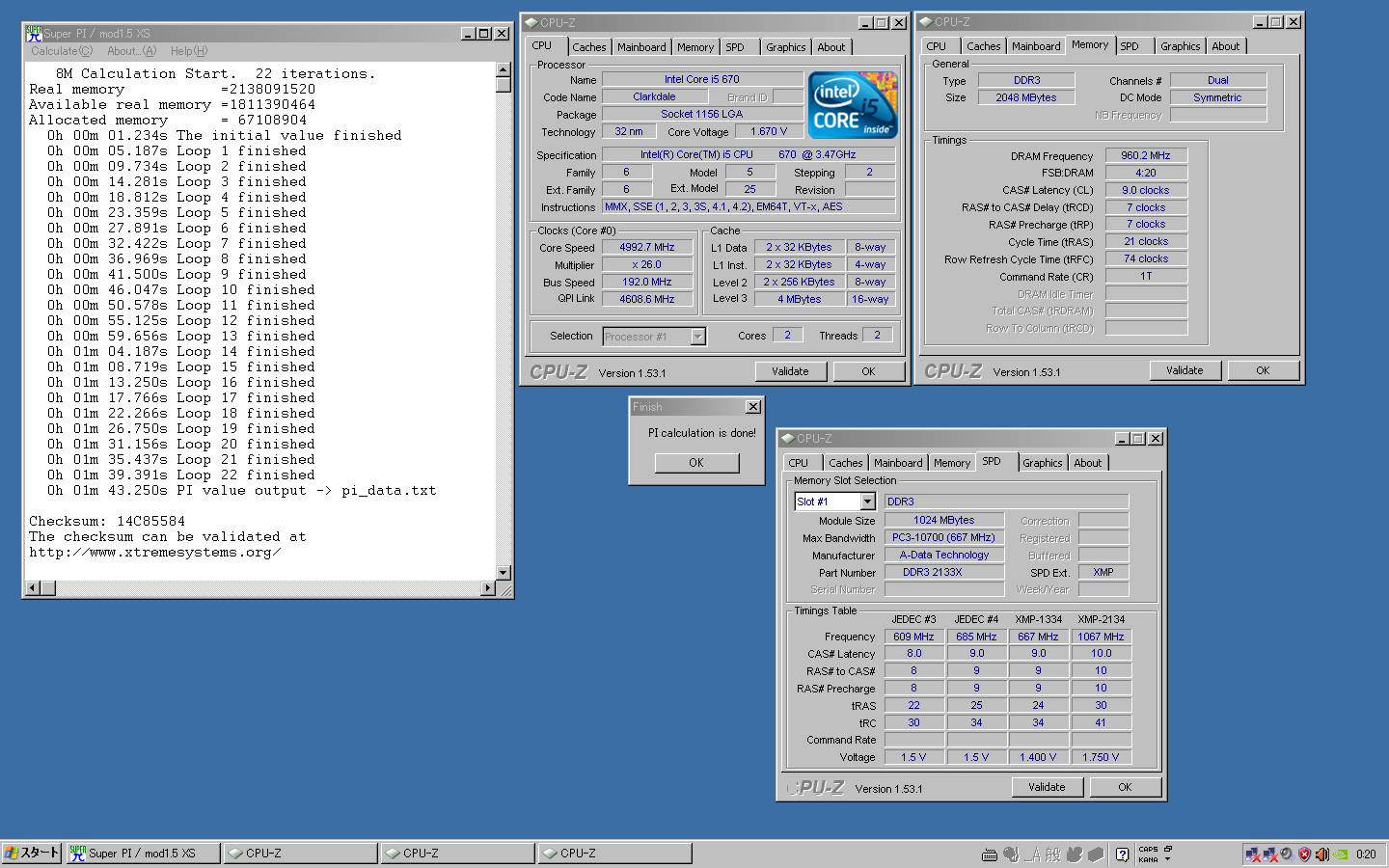The width and height of the screenshot is (1389, 868).
Task: Click DRAM Frequency value 960.2 MHz
Action: pos(1145,155)
